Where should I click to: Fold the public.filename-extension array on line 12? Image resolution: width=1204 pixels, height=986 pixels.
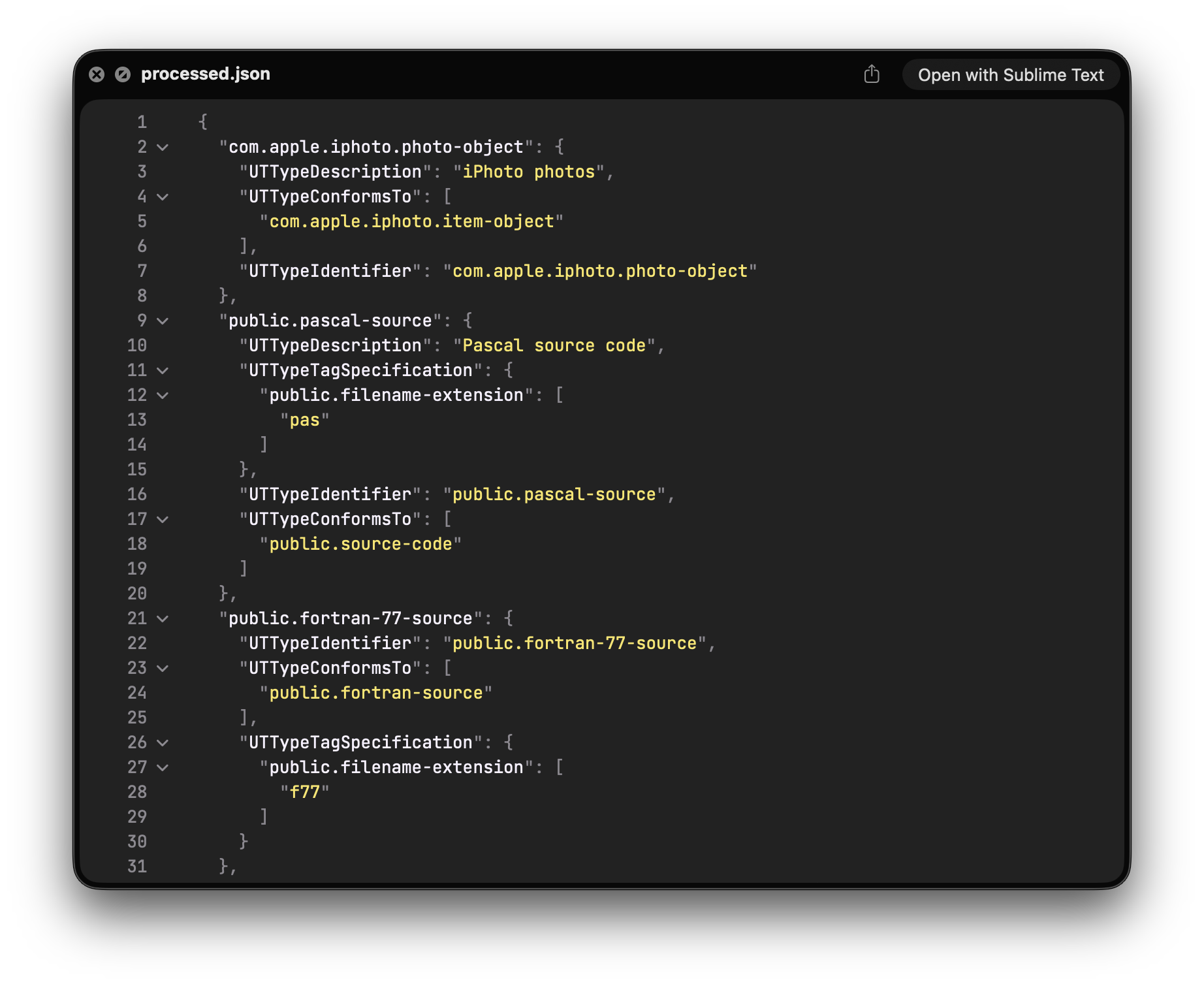click(x=163, y=396)
